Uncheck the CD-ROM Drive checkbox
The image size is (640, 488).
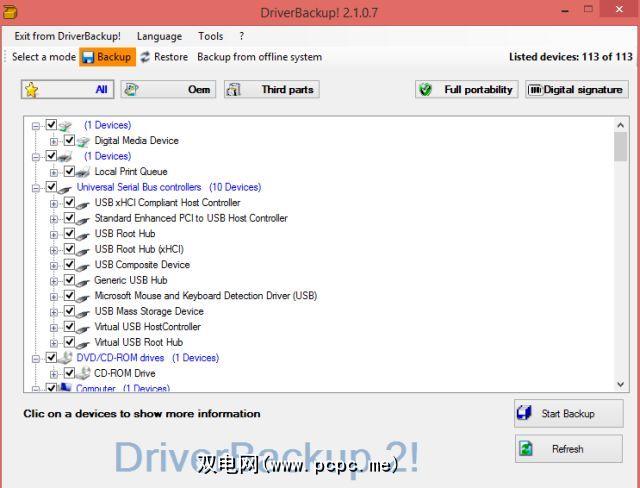69,373
